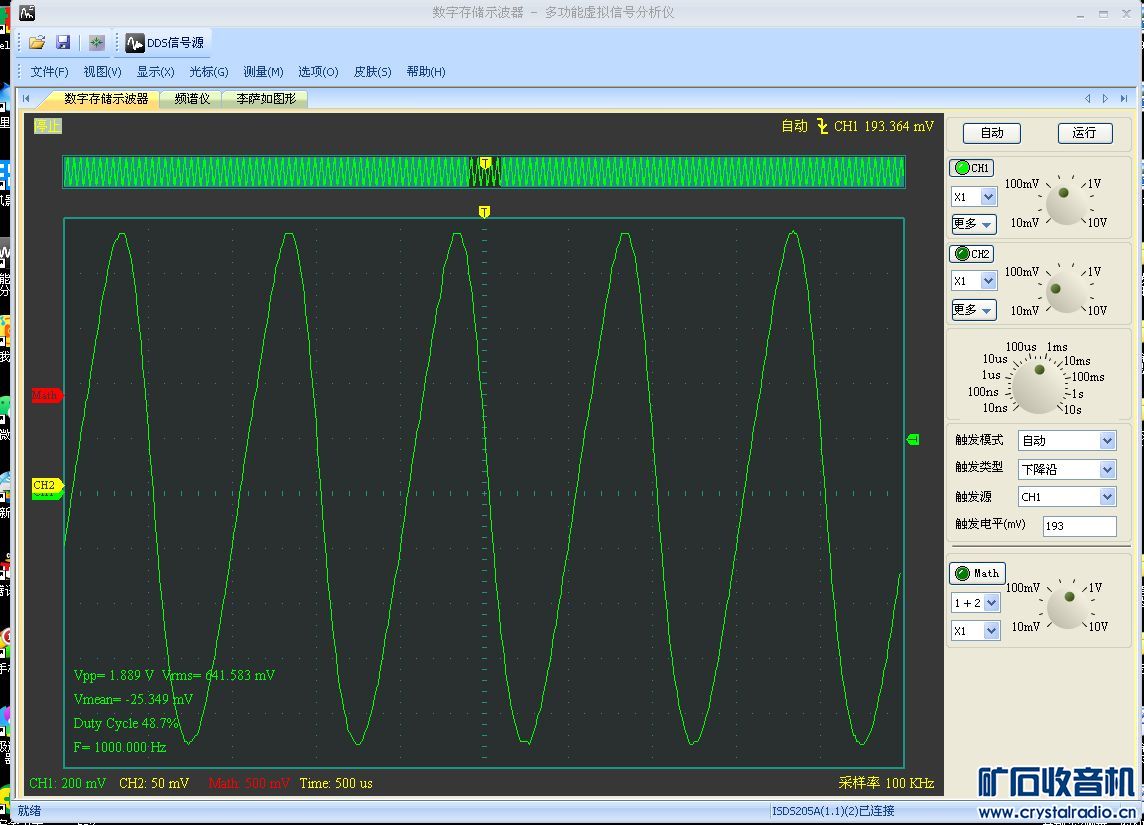This screenshot has width=1144, height=825.
Task: Click the save floppy disk icon
Action: click(63, 42)
